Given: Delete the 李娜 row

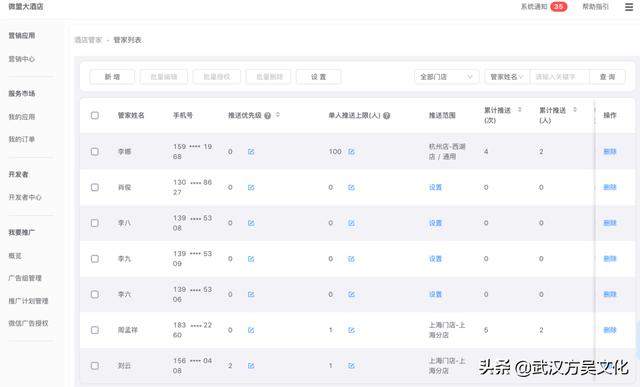Looking at the screenshot, I should point(610,151).
